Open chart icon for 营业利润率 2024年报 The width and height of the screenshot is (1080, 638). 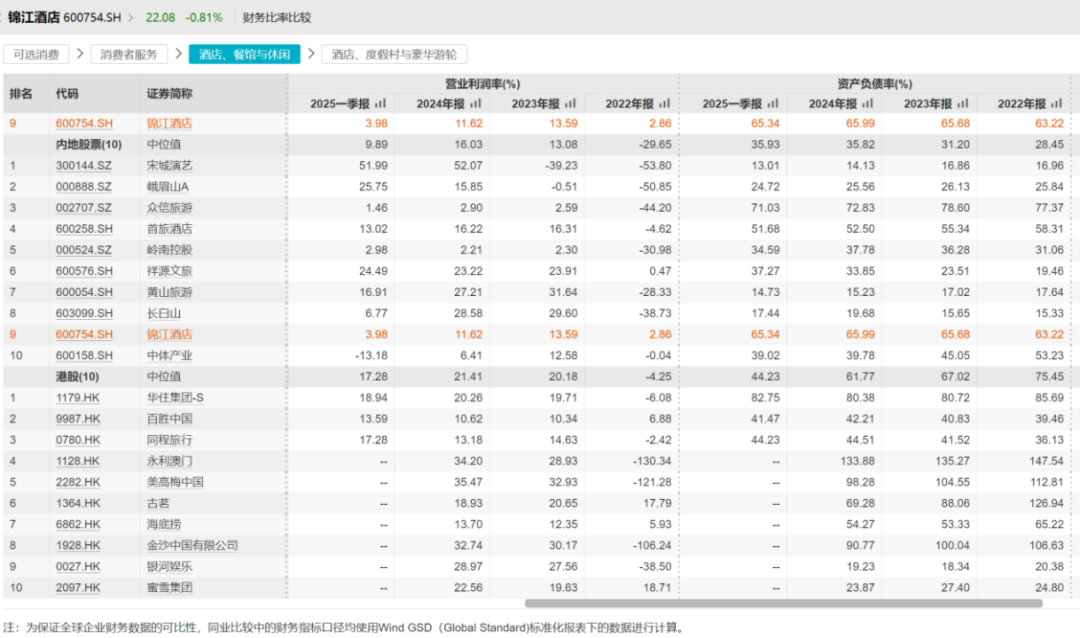472,104
